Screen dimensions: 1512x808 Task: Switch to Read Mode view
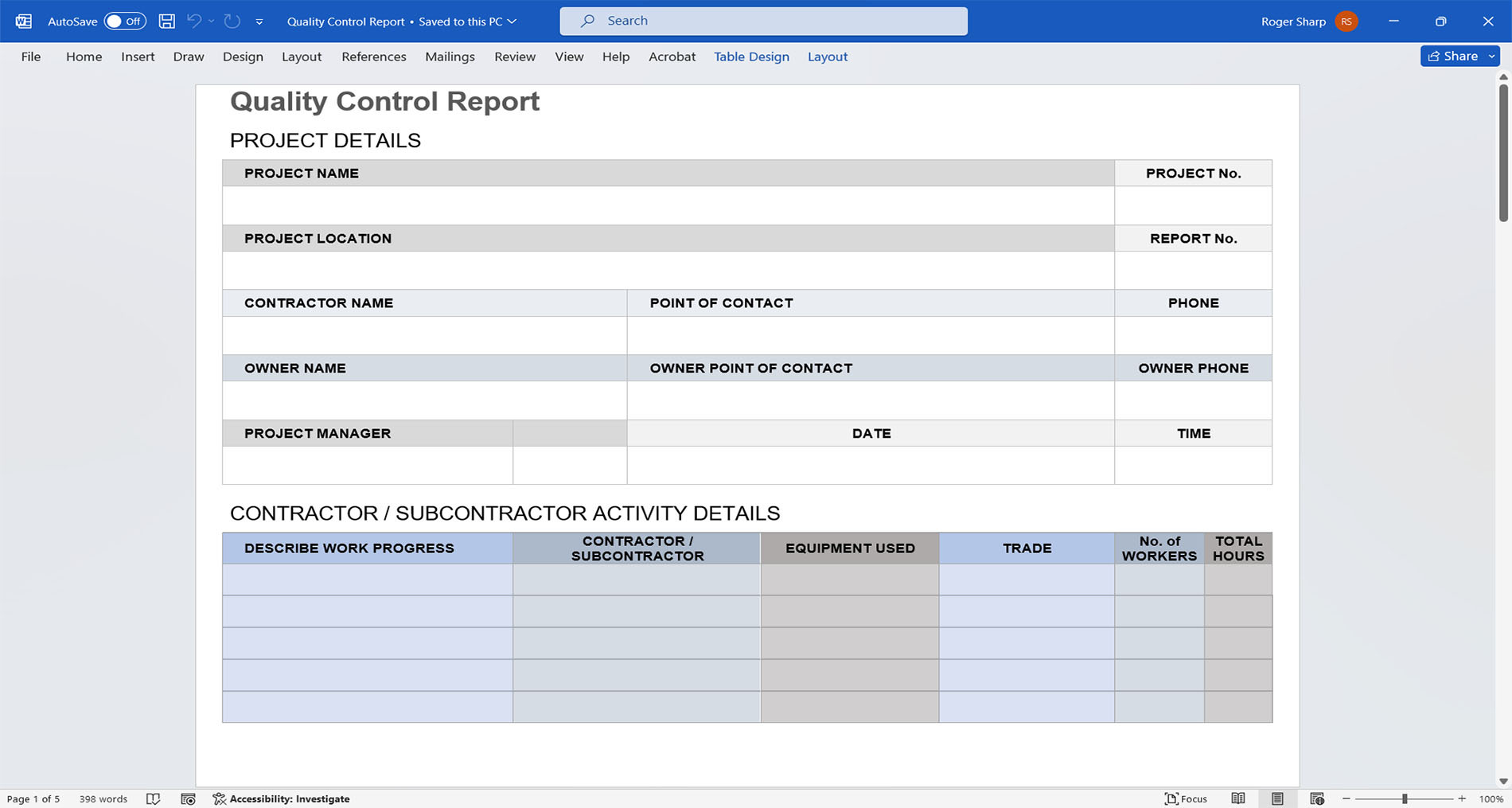1238,798
